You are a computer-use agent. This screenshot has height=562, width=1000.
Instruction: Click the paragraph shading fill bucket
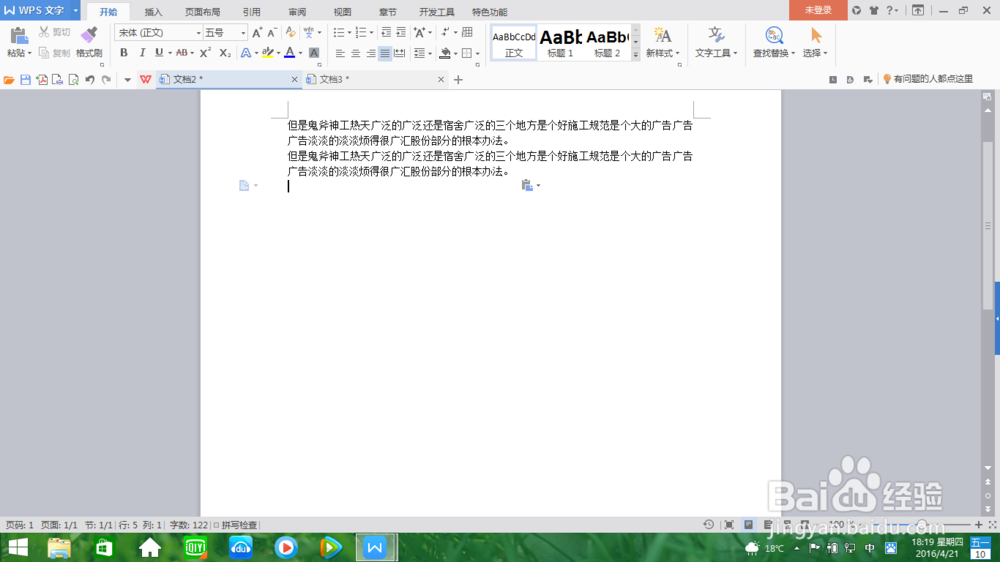[445, 54]
